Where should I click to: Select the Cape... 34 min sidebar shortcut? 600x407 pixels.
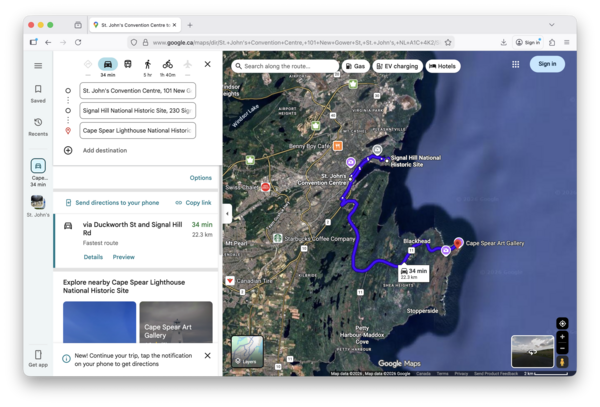38,173
